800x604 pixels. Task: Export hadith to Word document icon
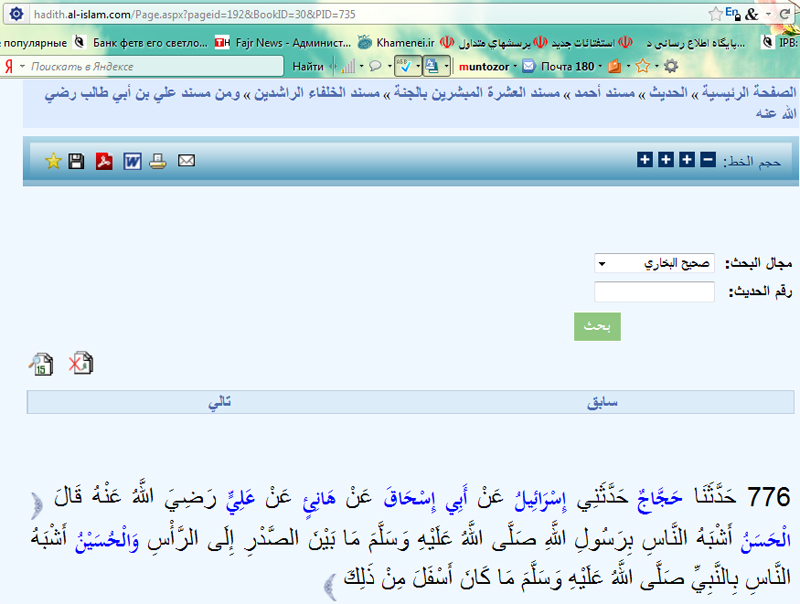pos(132,161)
